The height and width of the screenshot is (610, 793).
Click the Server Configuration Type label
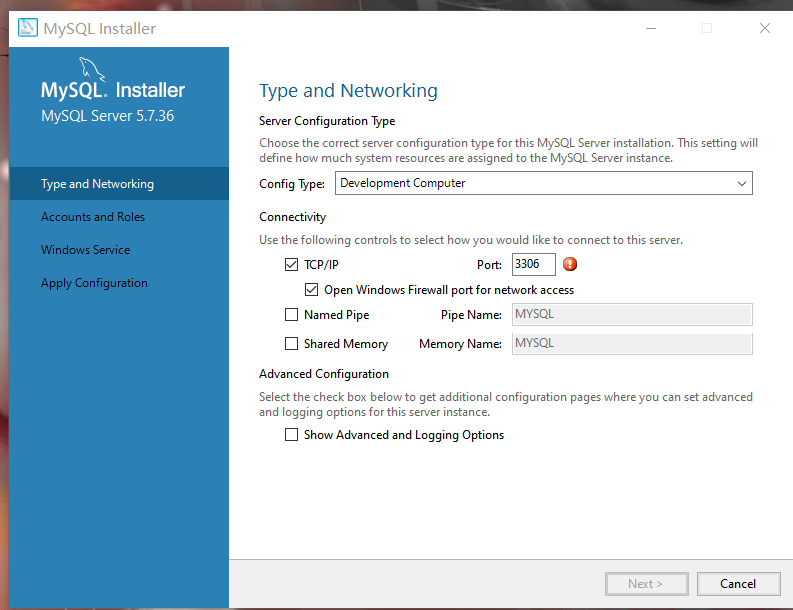(327, 121)
